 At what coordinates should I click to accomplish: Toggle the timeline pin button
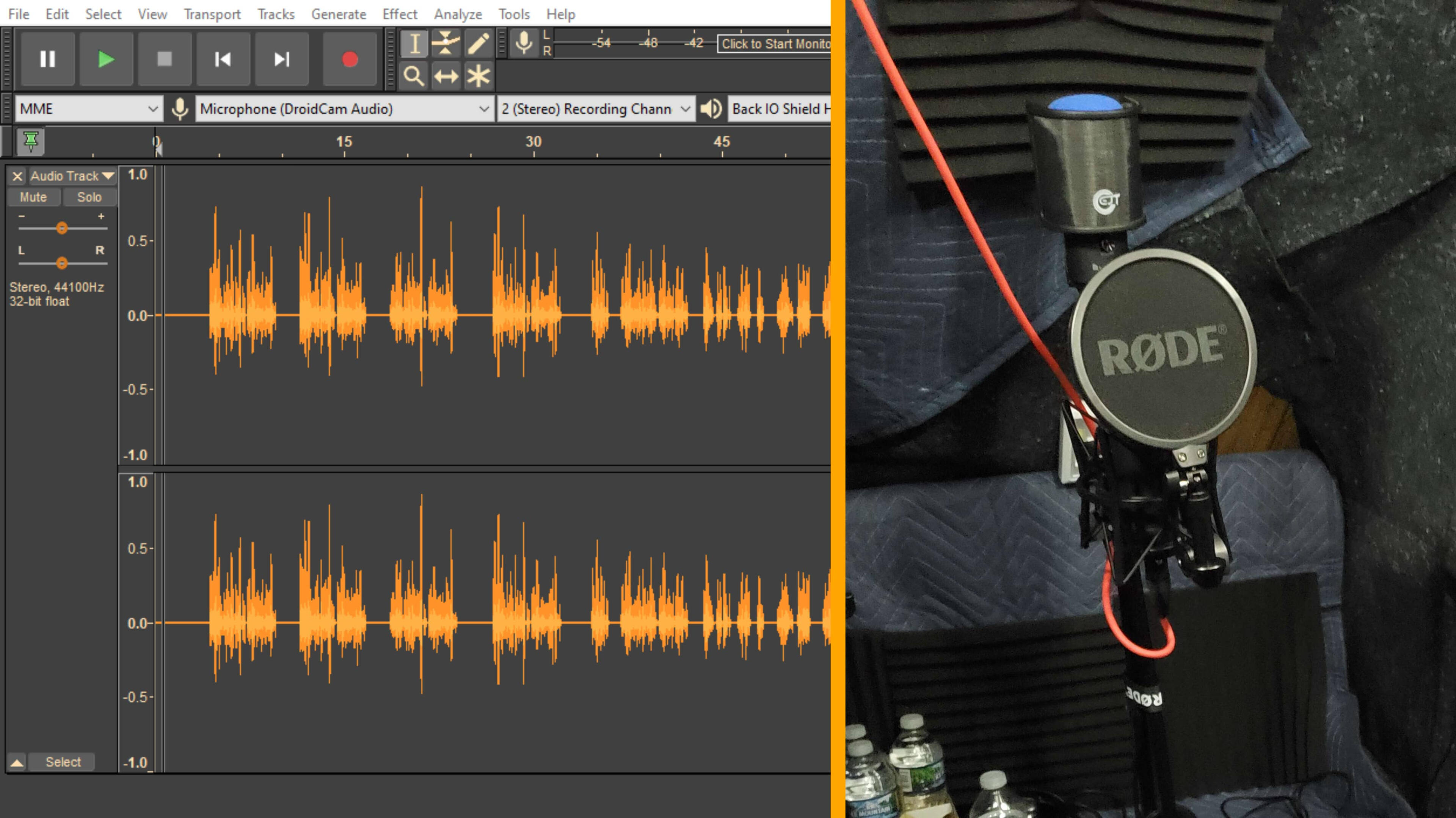click(x=30, y=141)
